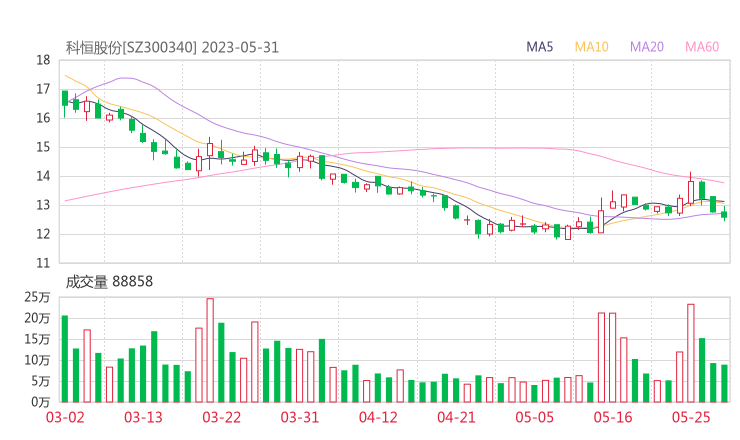This screenshot has width=740, height=440.
Task: Click the chart title 科恒股份[SZ300340] 2023-05-31
Action: click(172, 48)
